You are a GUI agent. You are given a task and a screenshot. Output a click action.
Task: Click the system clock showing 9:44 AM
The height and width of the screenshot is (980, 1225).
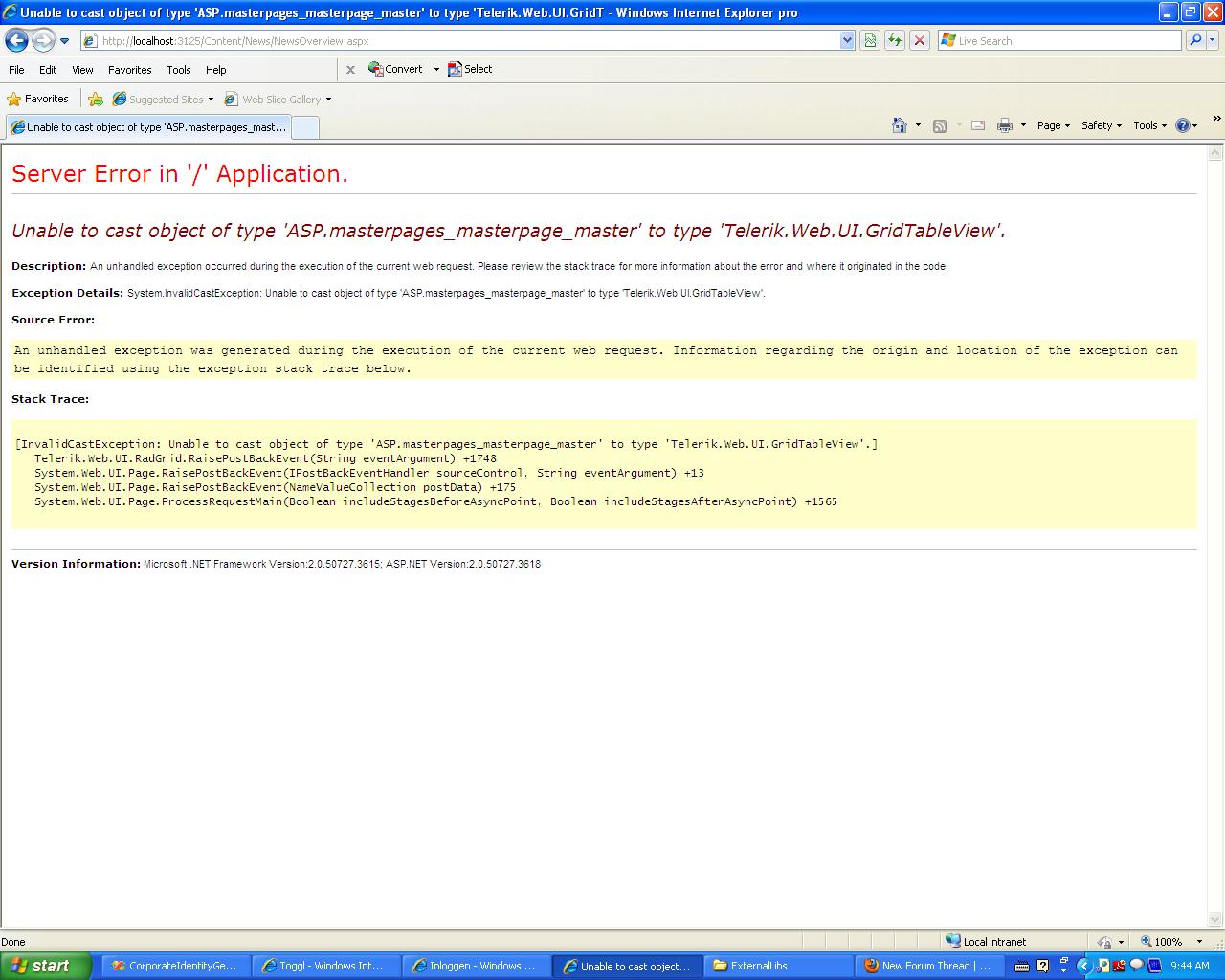pos(1191,966)
